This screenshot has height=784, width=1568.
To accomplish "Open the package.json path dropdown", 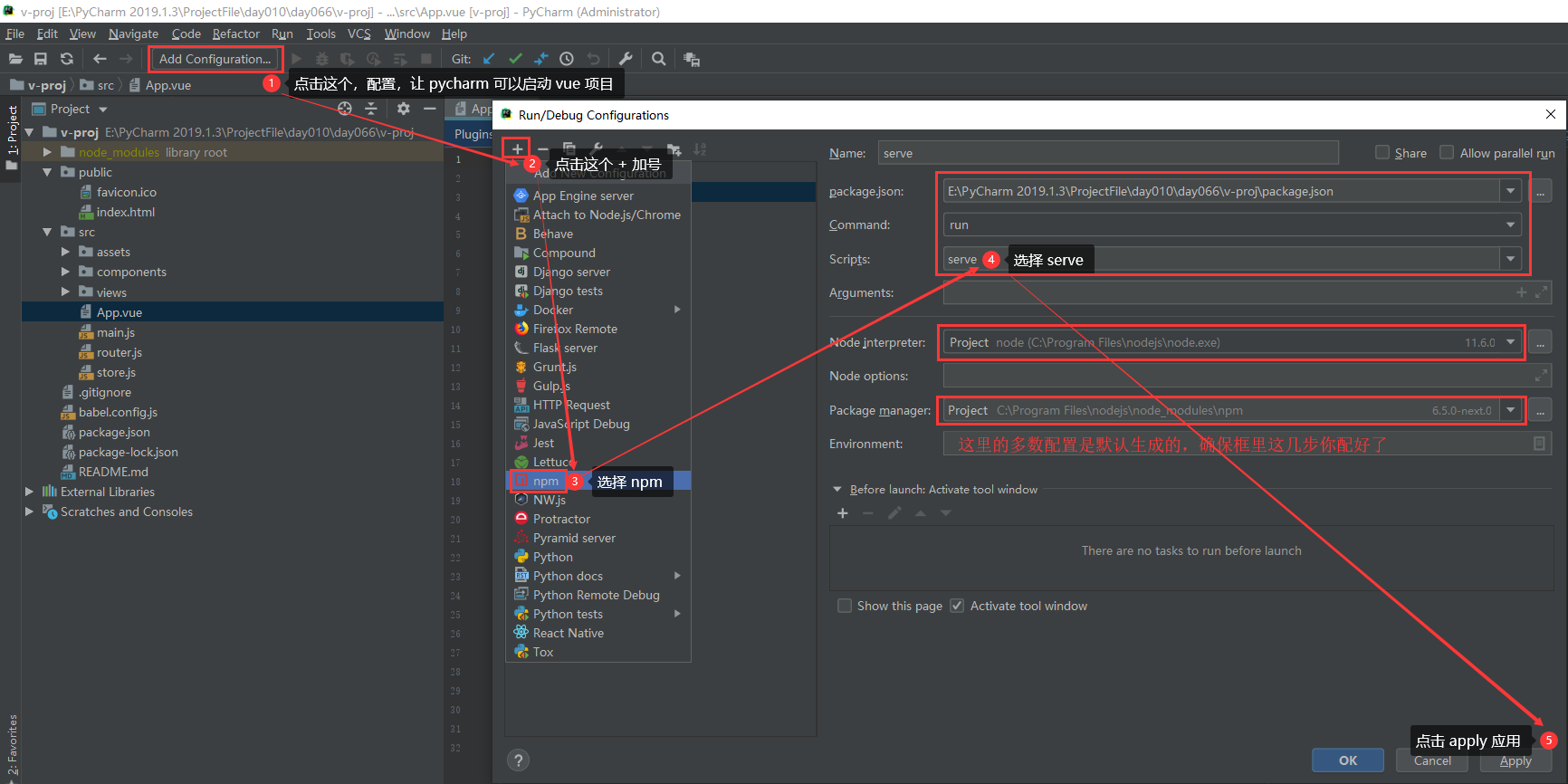I will click(1510, 191).
